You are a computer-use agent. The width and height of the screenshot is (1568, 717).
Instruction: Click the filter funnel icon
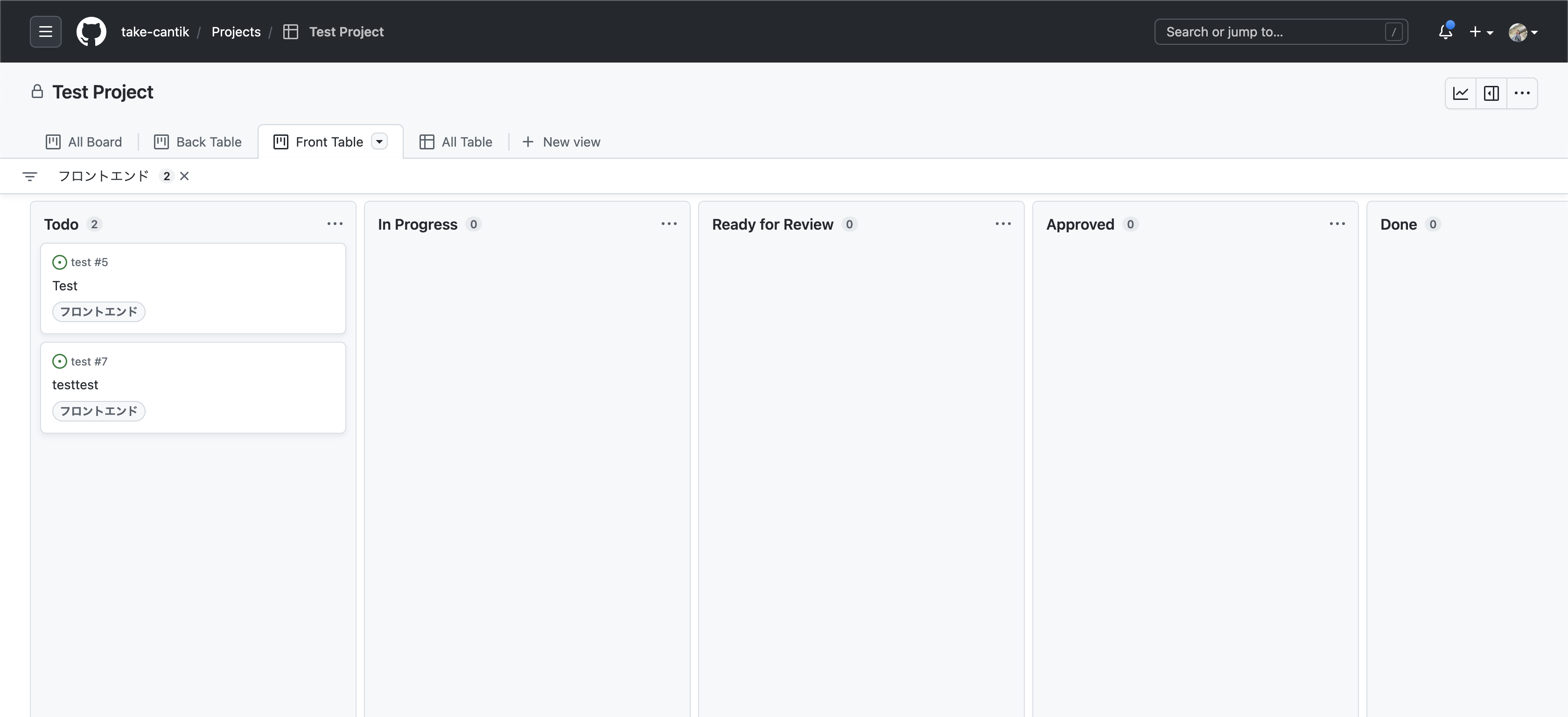[x=30, y=176]
